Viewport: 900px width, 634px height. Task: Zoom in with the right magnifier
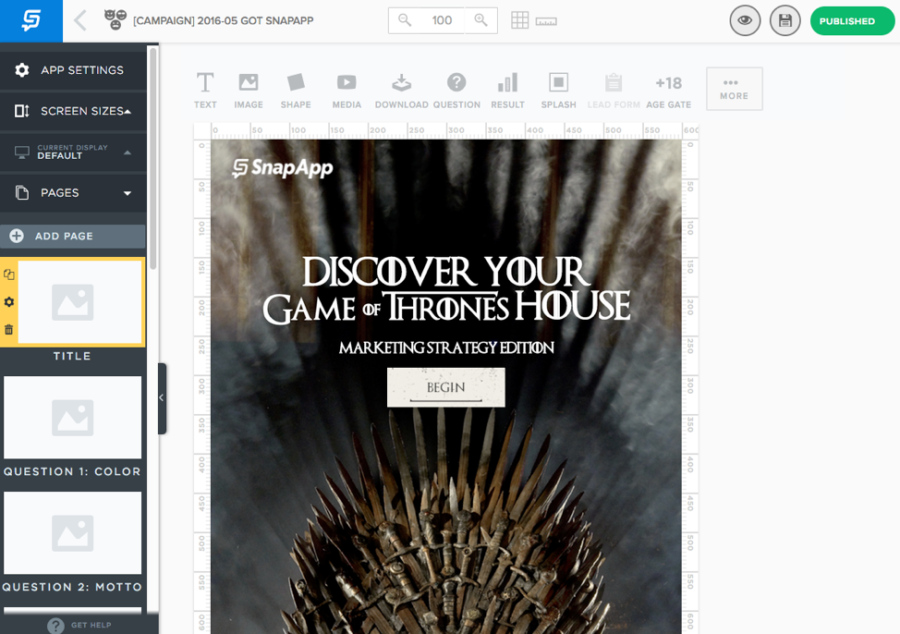(x=481, y=21)
